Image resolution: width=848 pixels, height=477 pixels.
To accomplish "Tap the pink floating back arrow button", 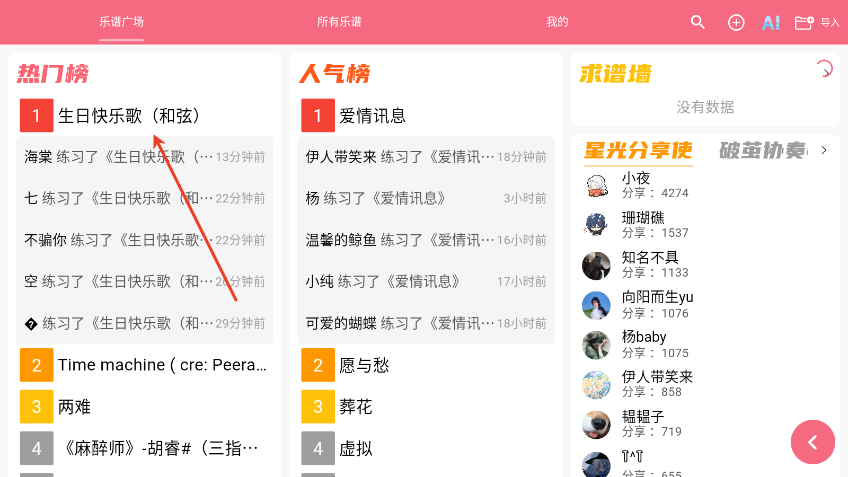I will (x=813, y=442).
